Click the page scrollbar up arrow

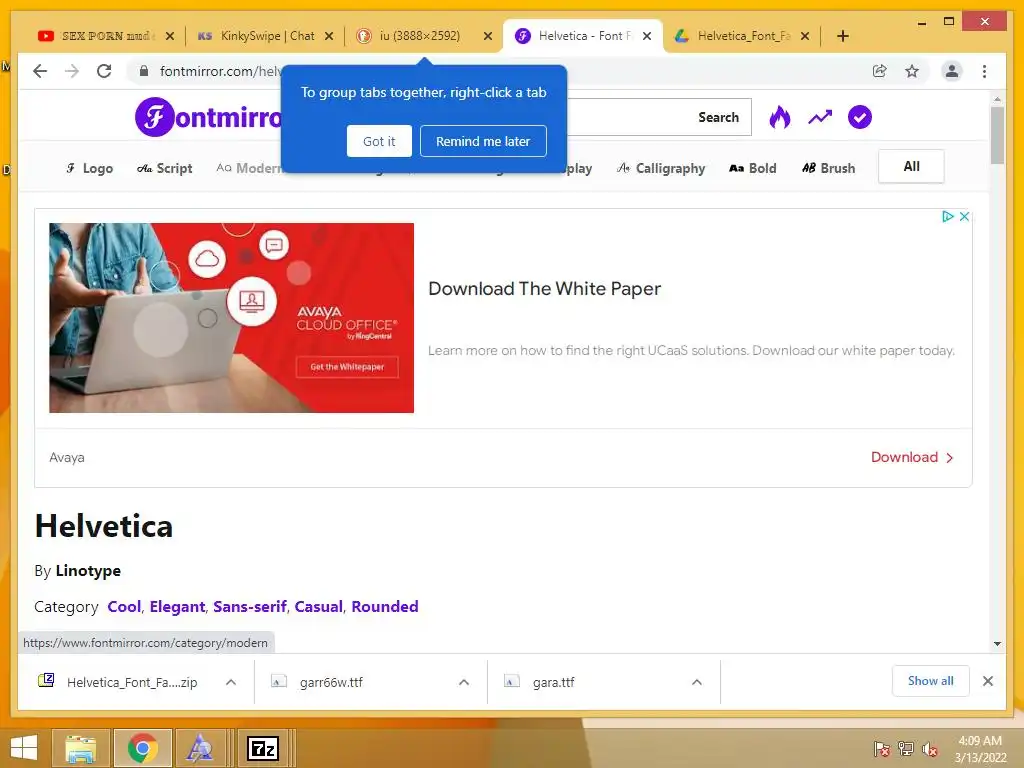point(997,99)
